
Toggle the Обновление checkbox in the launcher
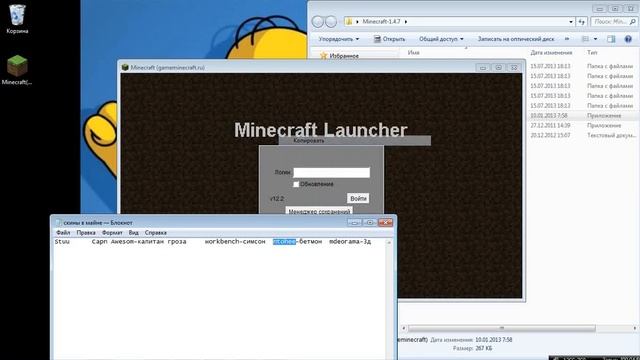coord(296,184)
